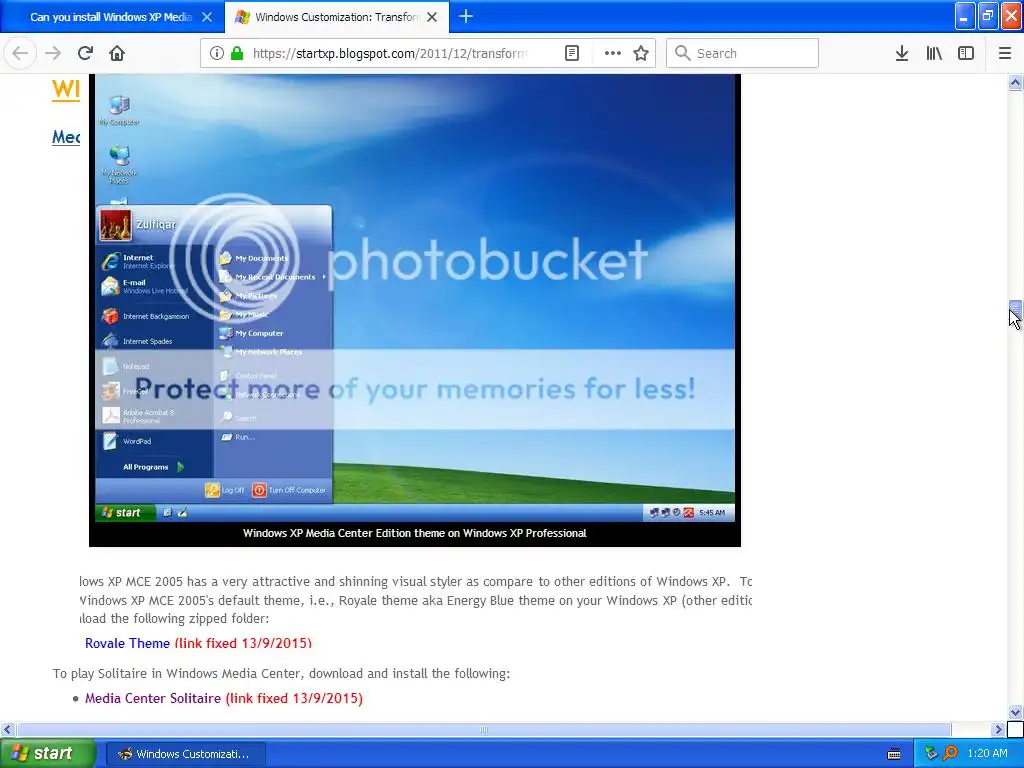The width and height of the screenshot is (1024, 768).
Task: Open the 'Royale Theme' download link
Action: [127, 643]
